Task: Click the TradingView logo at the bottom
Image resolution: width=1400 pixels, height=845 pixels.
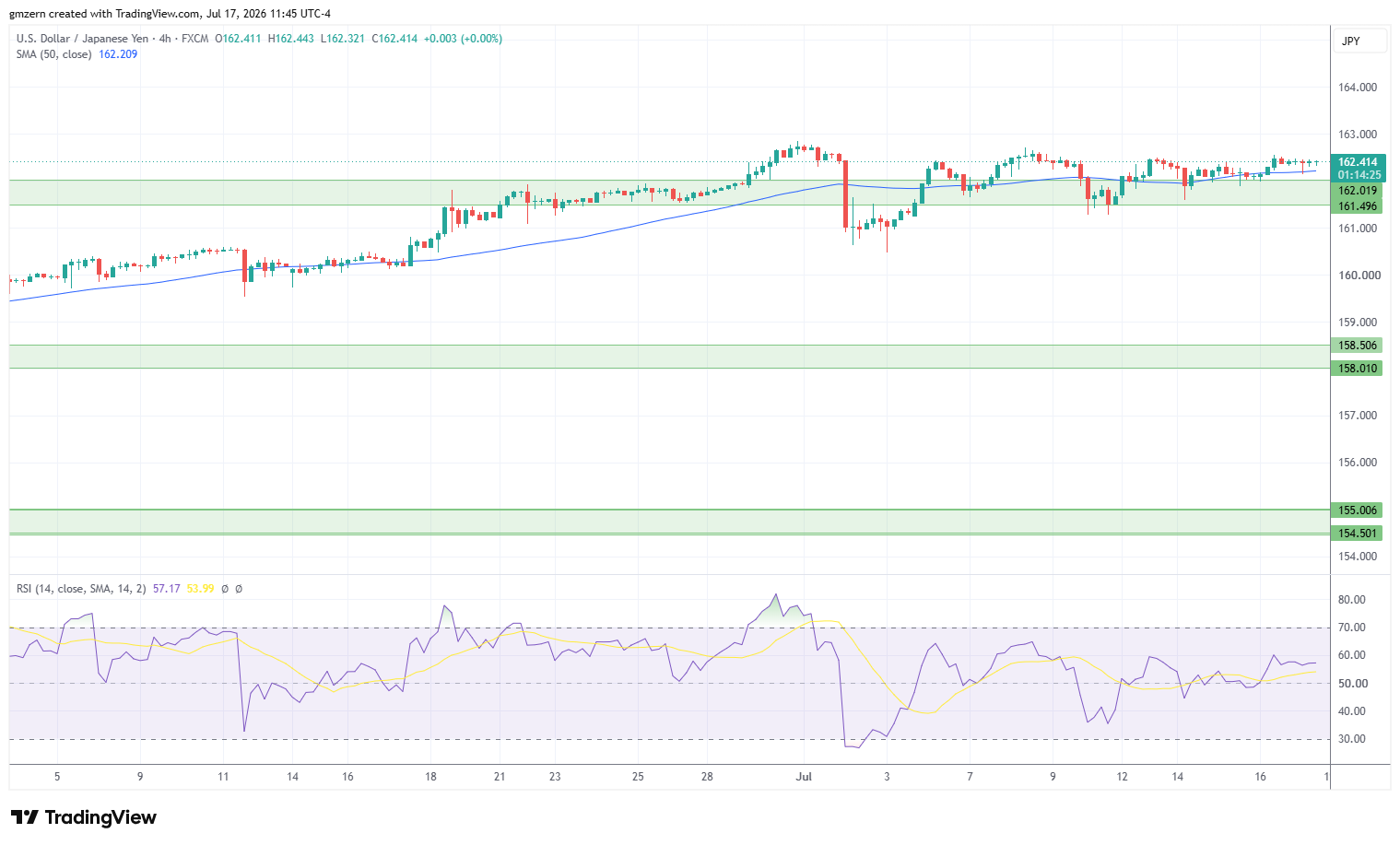Action: pos(84,817)
